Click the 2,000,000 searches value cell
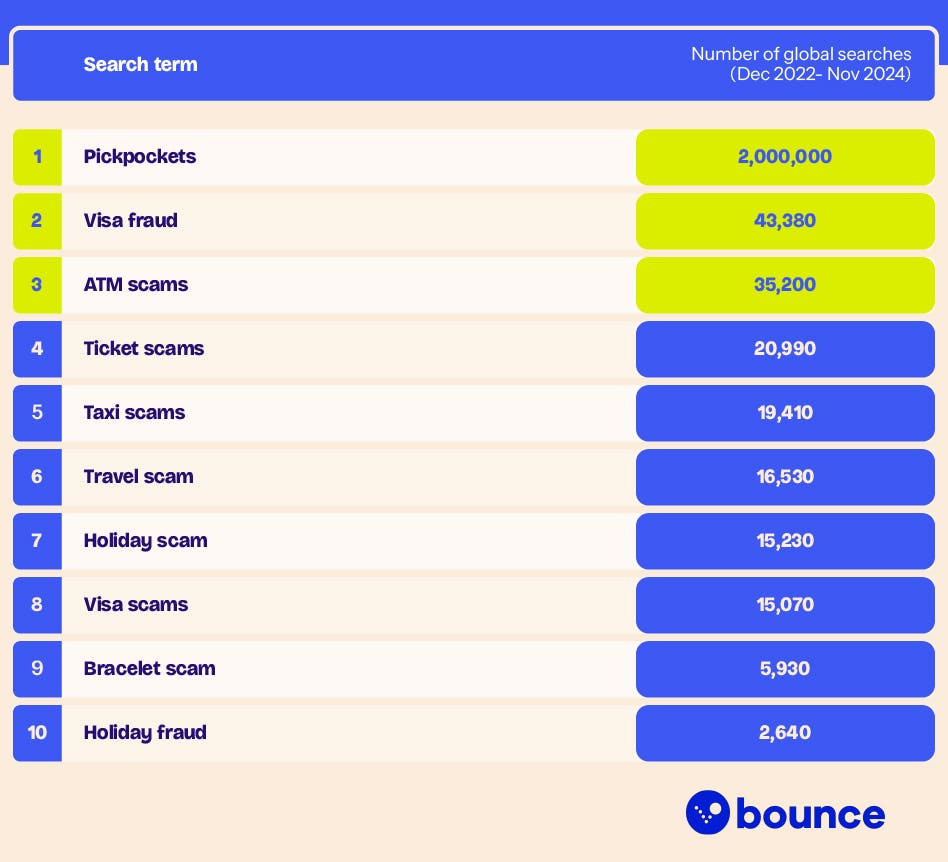The height and width of the screenshot is (862, 948). click(x=785, y=156)
